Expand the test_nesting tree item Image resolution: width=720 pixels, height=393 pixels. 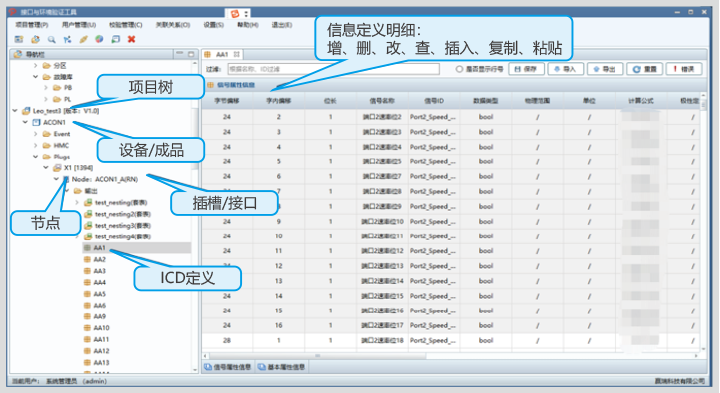point(77,202)
